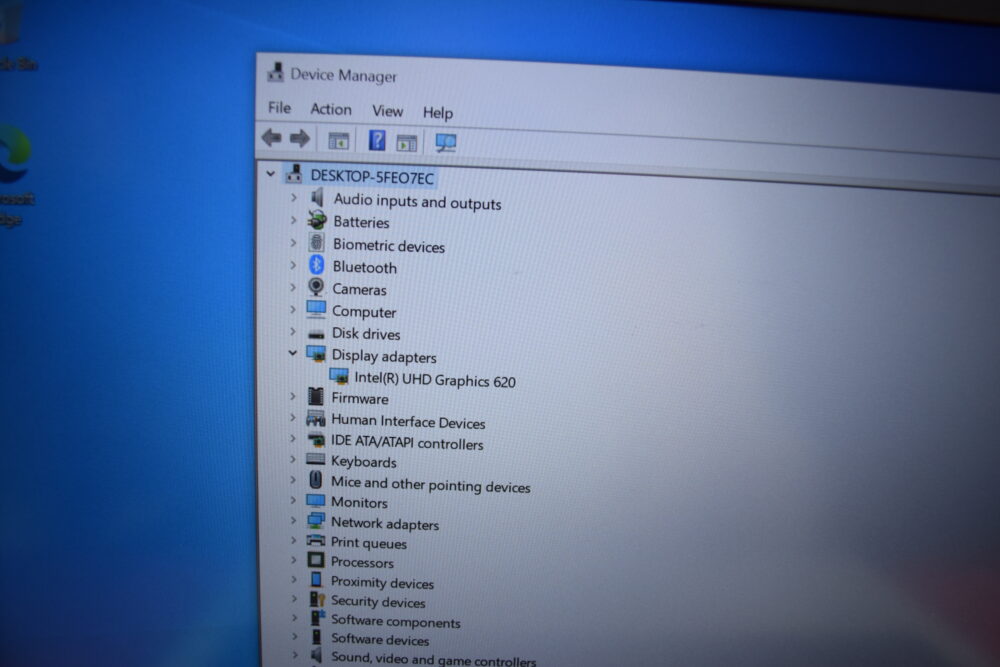Image resolution: width=1000 pixels, height=667 pixels.
Task: Click the Batteries category icon
Action: point(317,220)
